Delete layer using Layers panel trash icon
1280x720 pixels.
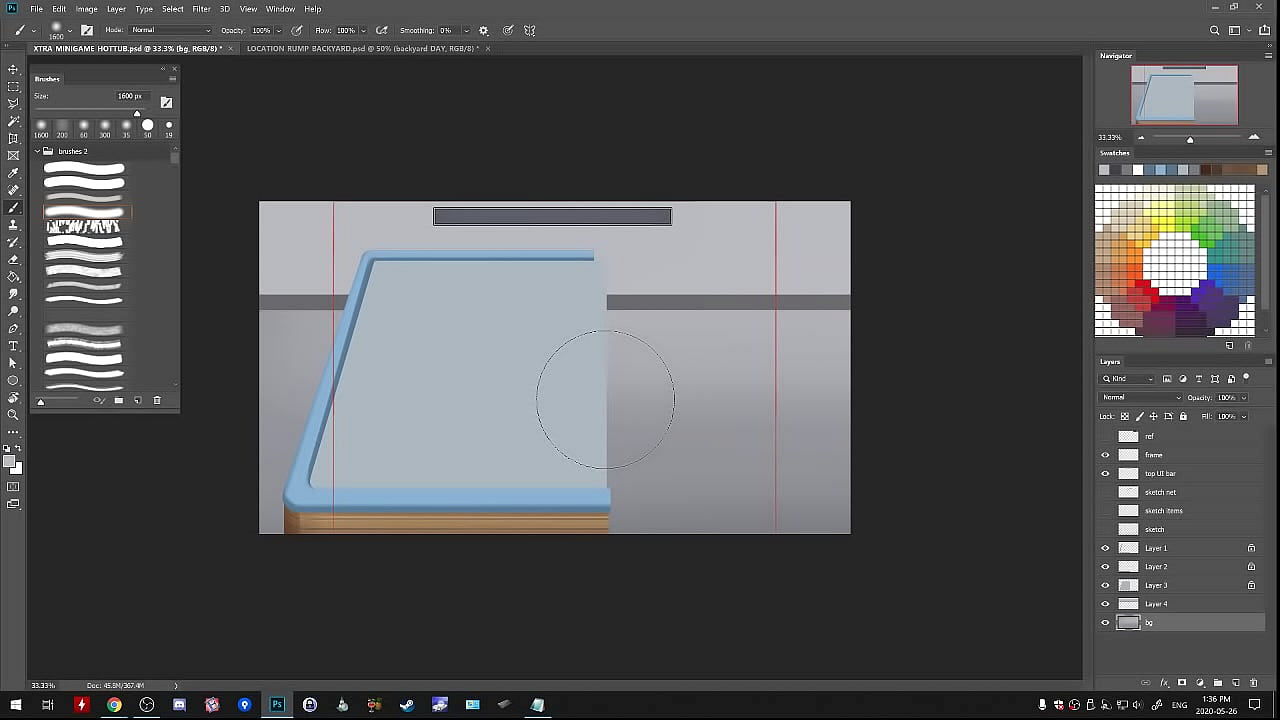pos(1253,683)
